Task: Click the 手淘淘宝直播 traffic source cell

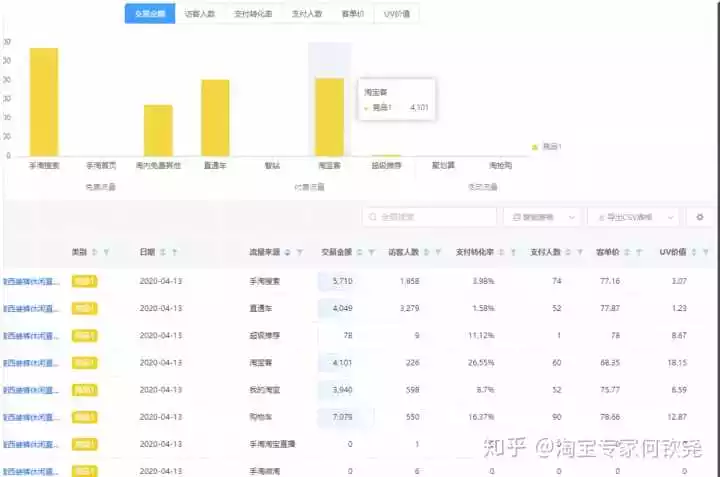Action: tap(272, 444)
